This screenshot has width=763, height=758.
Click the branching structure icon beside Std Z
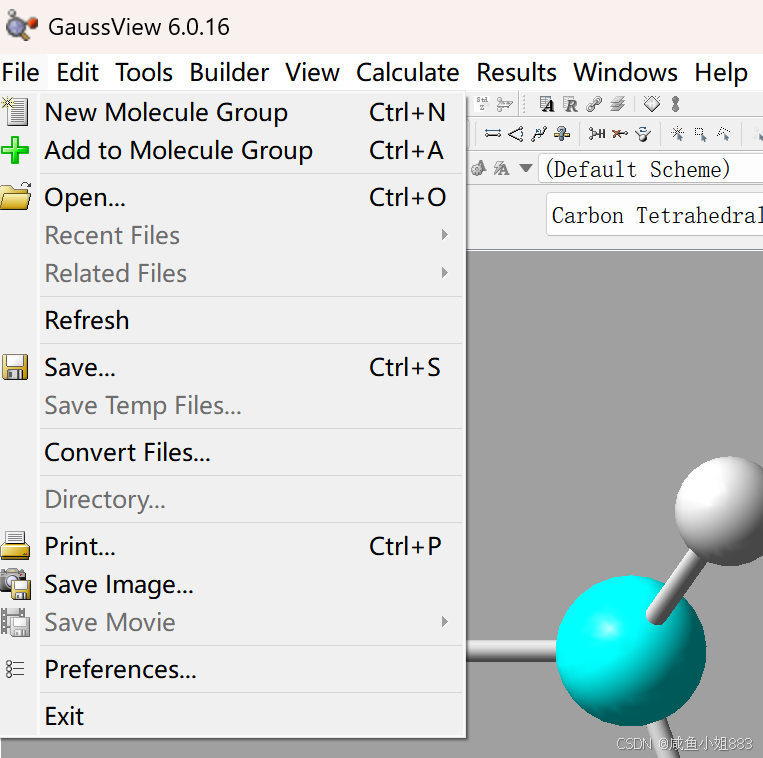(505, 104)
